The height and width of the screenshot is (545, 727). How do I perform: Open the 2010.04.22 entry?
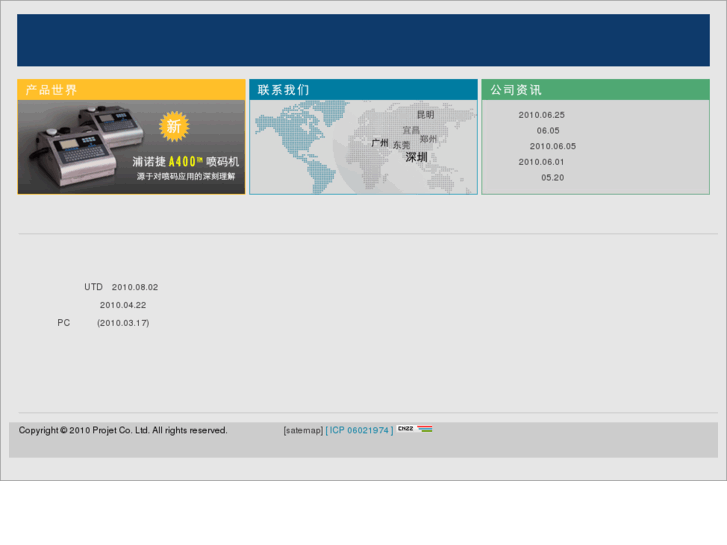pyautogui.click(x=123, y=305)
